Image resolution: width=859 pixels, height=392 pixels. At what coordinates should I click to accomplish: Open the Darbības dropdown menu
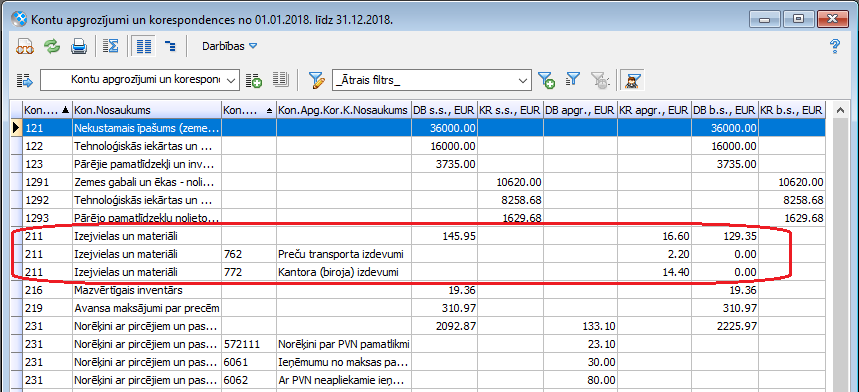pyautogui.click(x=230, y=47)
